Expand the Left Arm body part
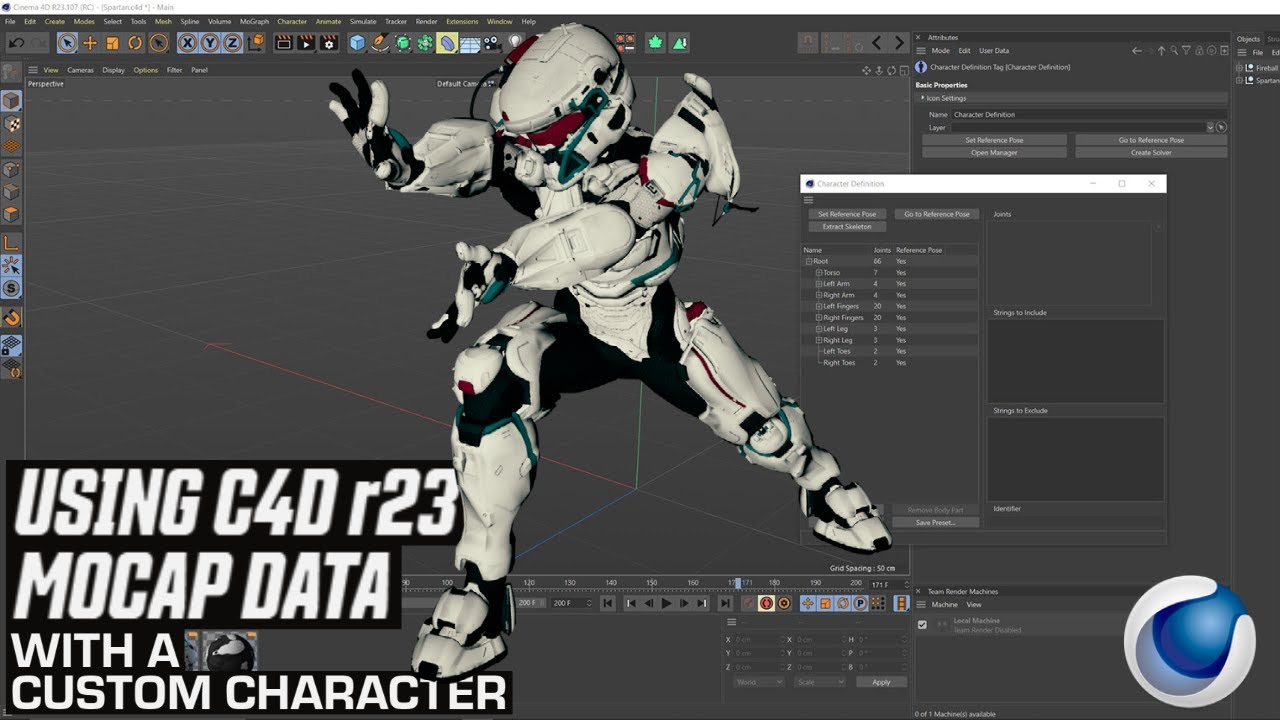Viewport: 1280px width, 720px height. coord(819,284)
